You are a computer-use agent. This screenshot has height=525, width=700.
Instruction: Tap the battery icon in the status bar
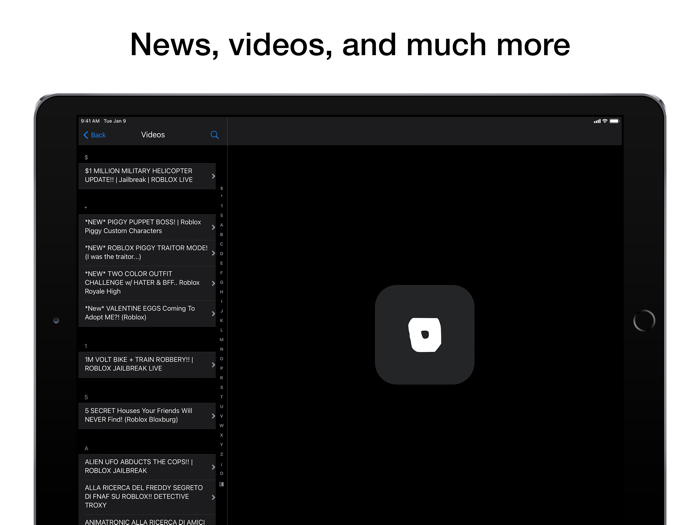point(615,121)
